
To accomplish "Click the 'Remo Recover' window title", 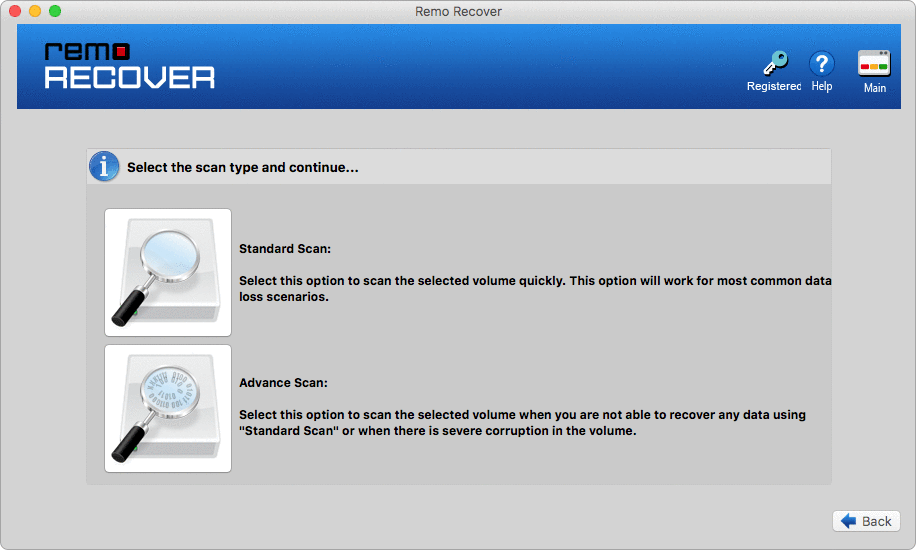I will [x=458, y=12].
